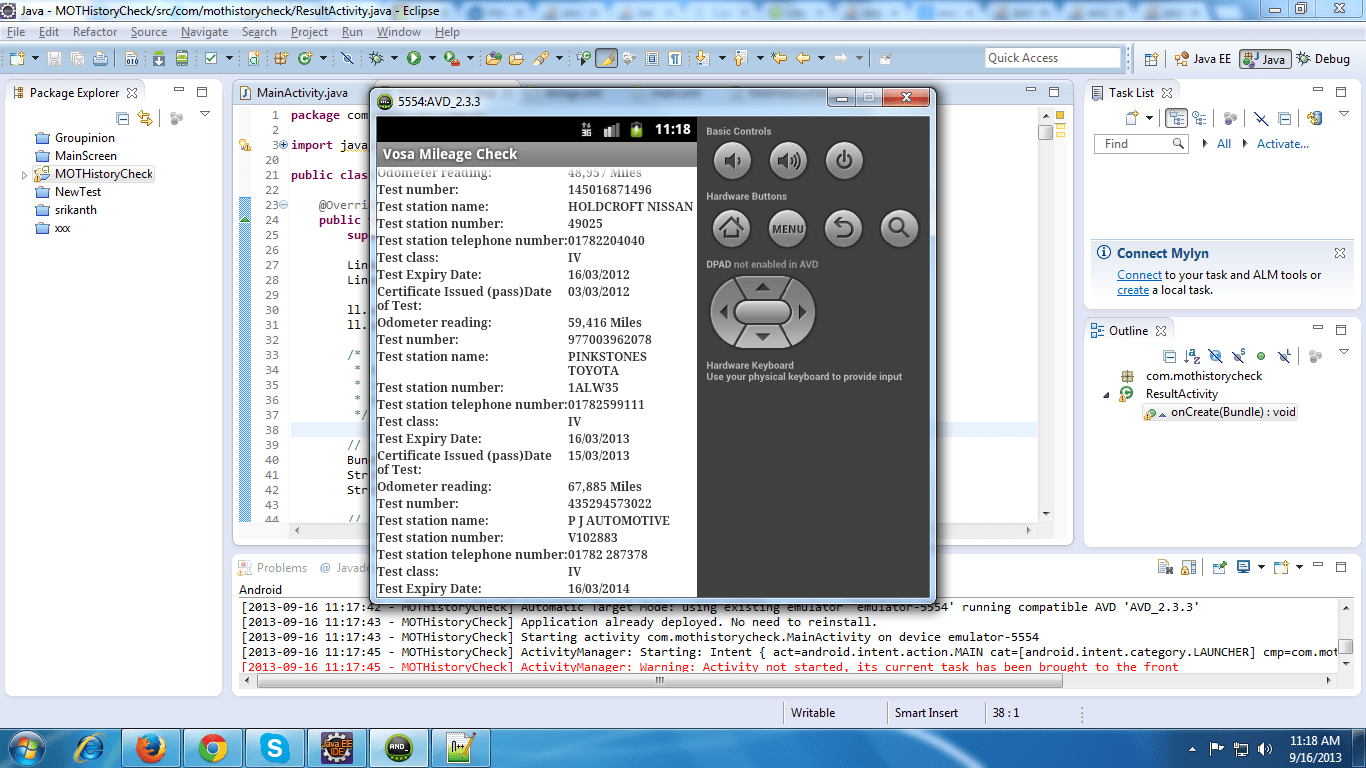The image size is (1366, 768).
Task: Open the Refactor menu
Action: pyautogui.click(x=95, y=32)
